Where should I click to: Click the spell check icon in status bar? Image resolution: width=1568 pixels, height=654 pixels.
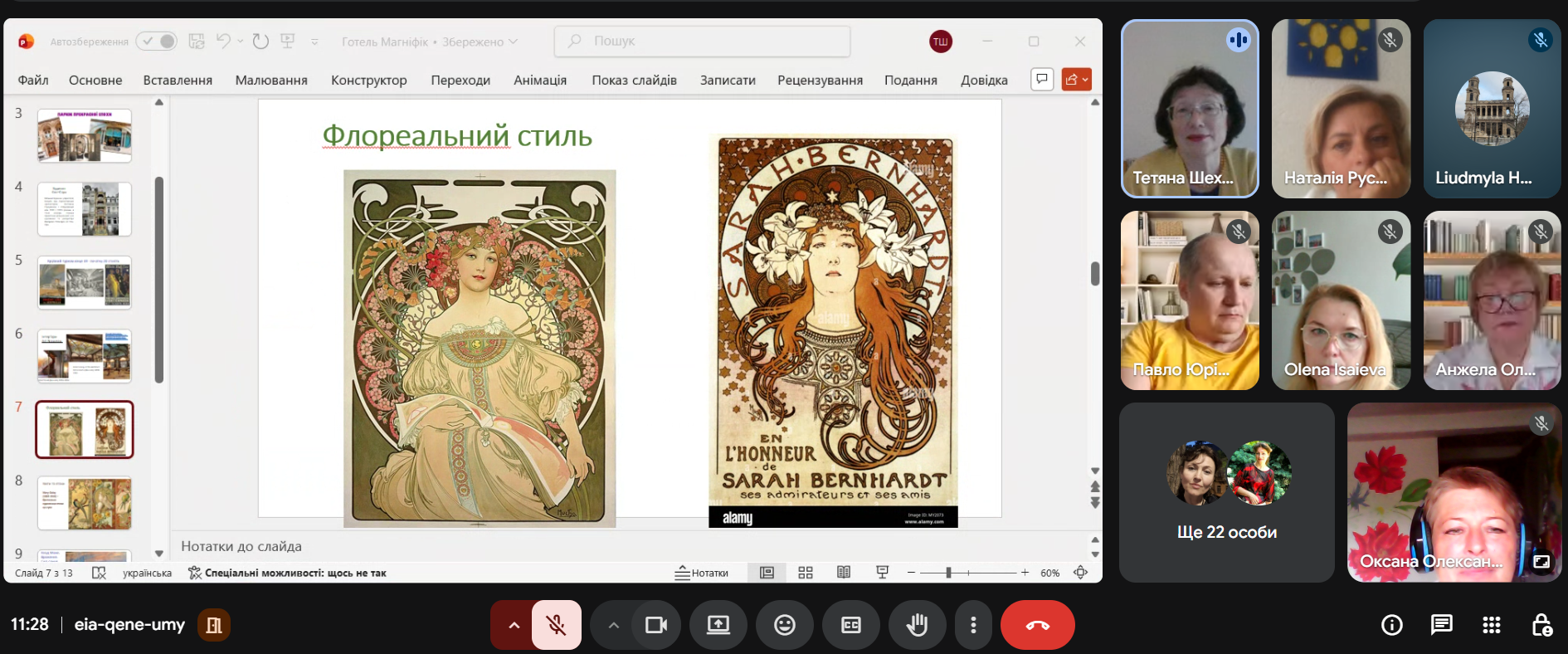tap(99, 573)
